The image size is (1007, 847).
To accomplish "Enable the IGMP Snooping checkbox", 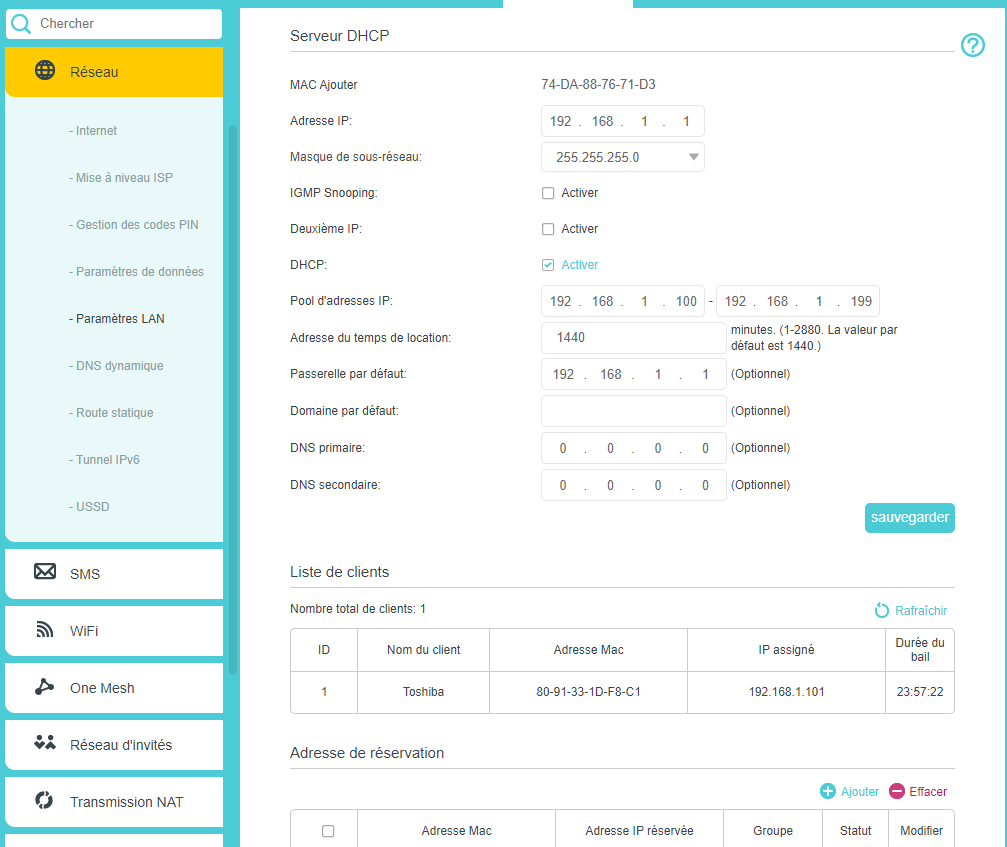I will pyautogui.click(x=548, y=193).
